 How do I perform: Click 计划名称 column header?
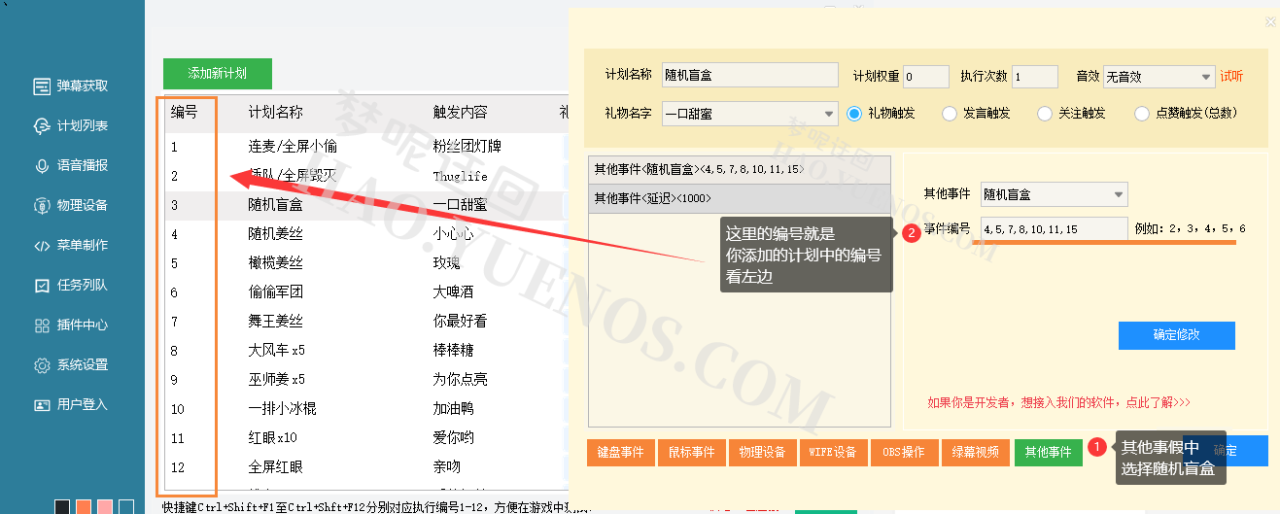pos(276,112)
